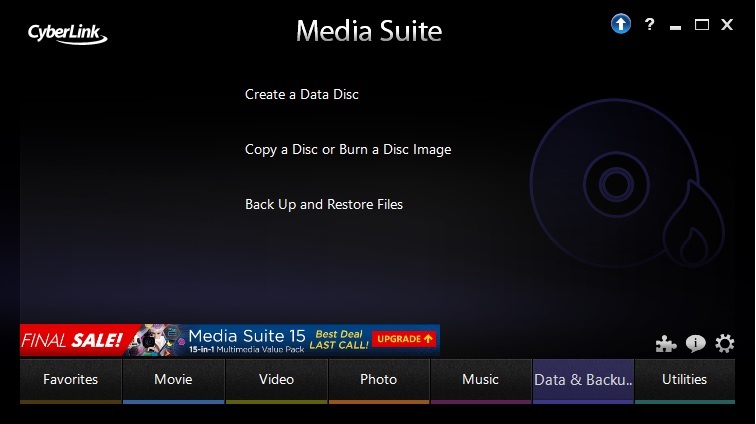Maximize the Media Suite window

702,24
